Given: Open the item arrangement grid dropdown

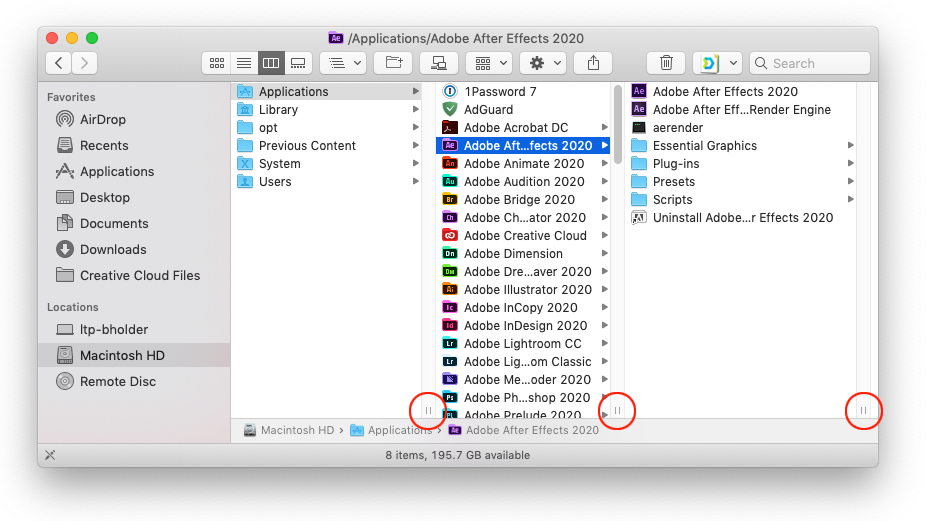Looking at the screenshot, I should tap(489, 63).
